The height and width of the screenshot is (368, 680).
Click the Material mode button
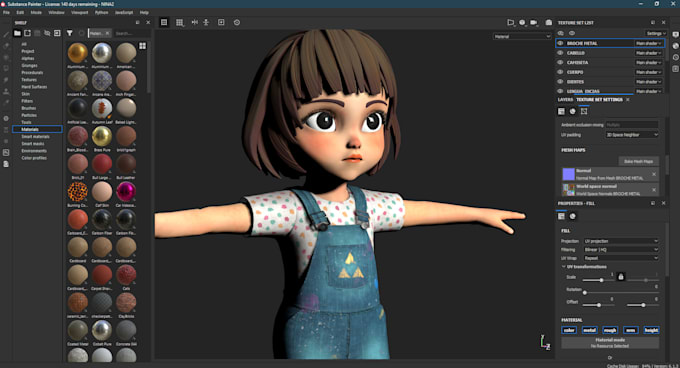tap(610, 343)
